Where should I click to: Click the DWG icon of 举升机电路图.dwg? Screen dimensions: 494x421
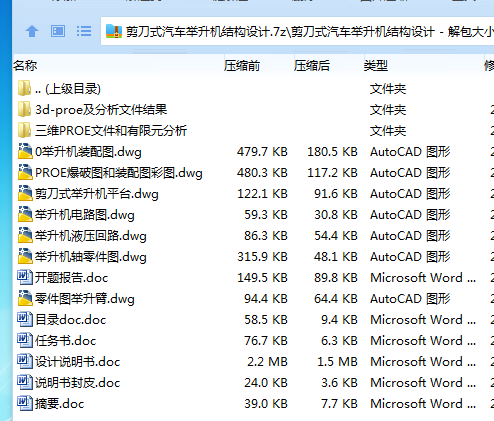[x=25, y=214]
